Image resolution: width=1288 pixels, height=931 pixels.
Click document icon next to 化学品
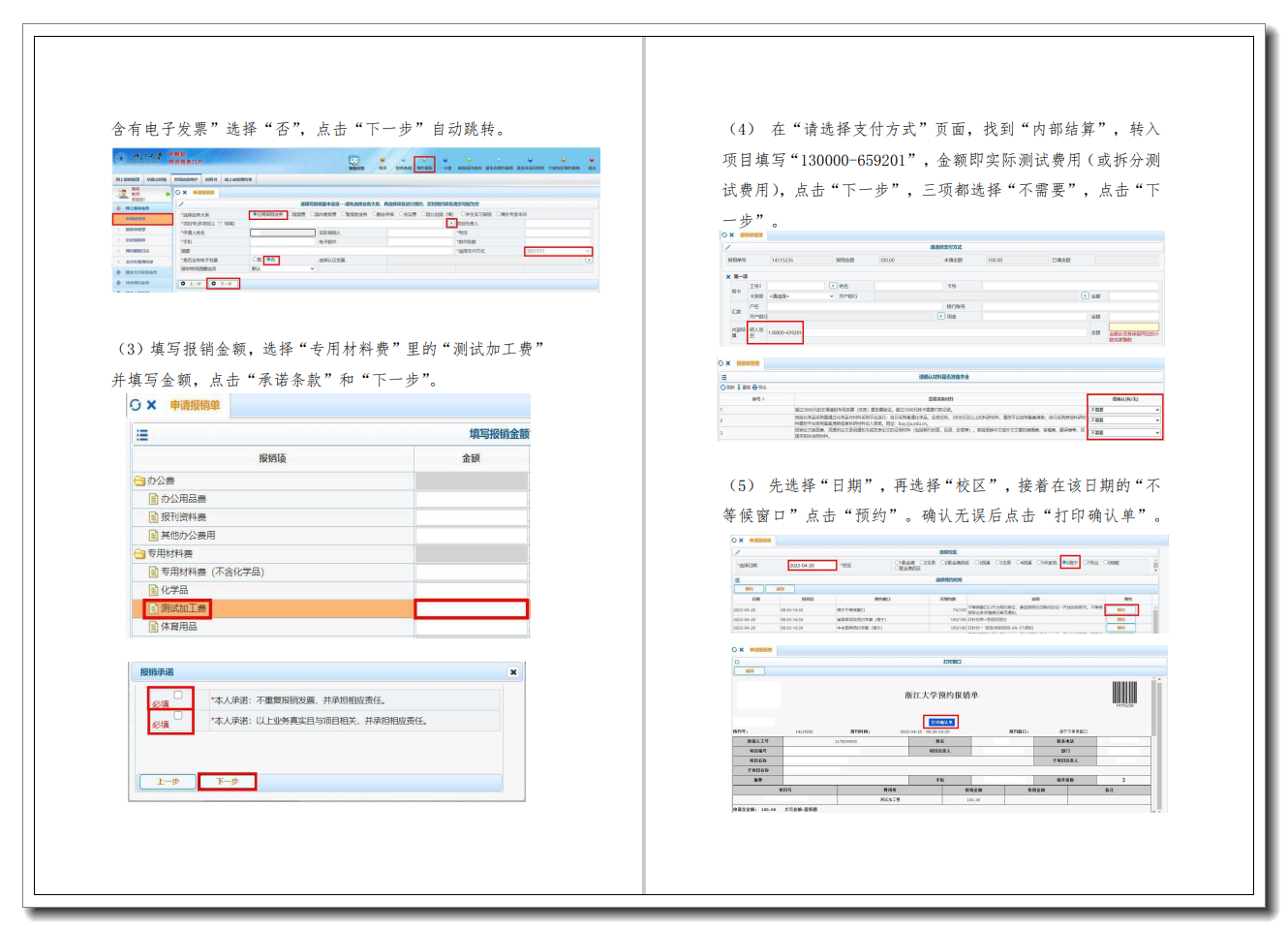[153, 590]
